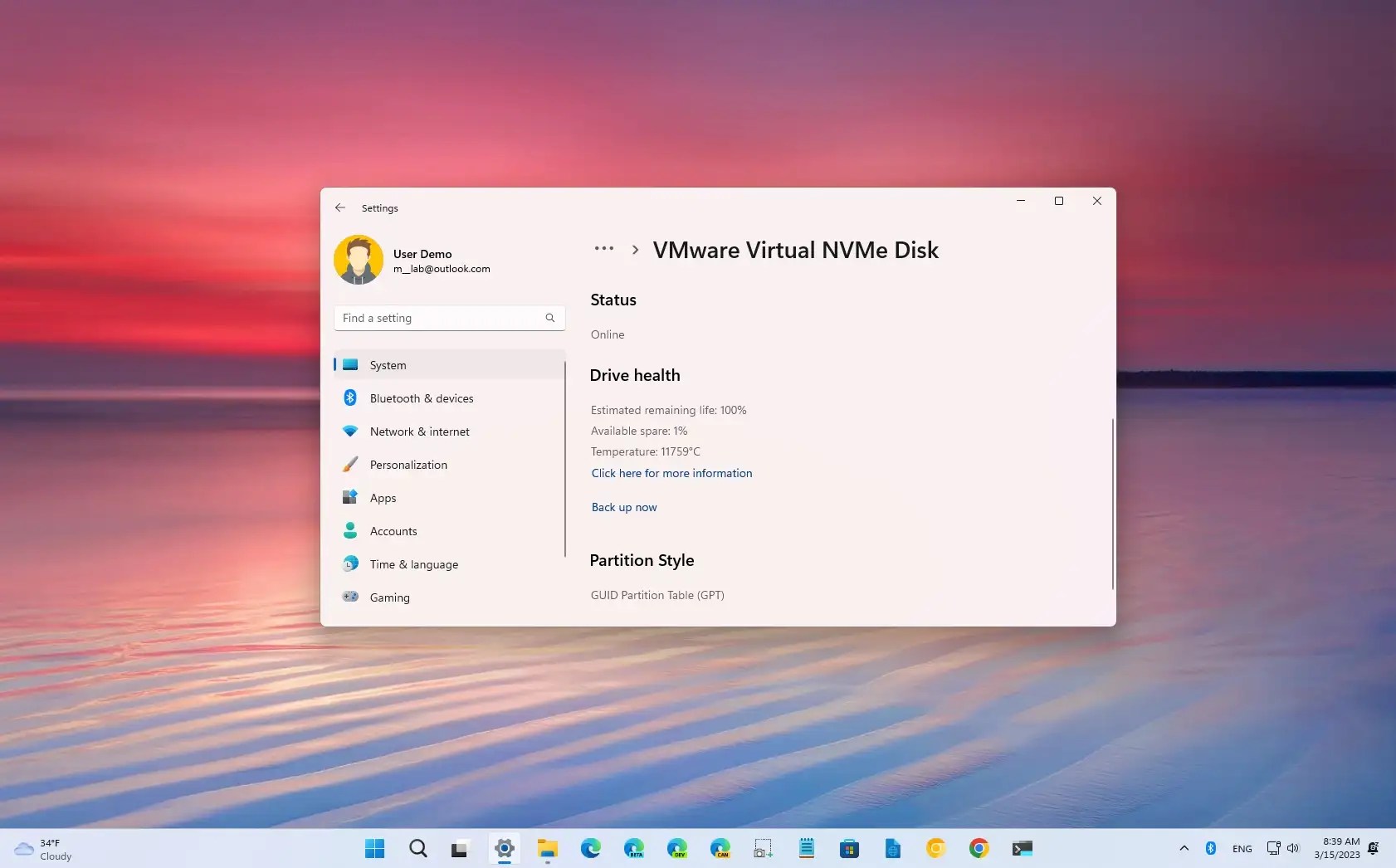Open the Gaming settings section
1396x868 pixels.
(389, 597)
